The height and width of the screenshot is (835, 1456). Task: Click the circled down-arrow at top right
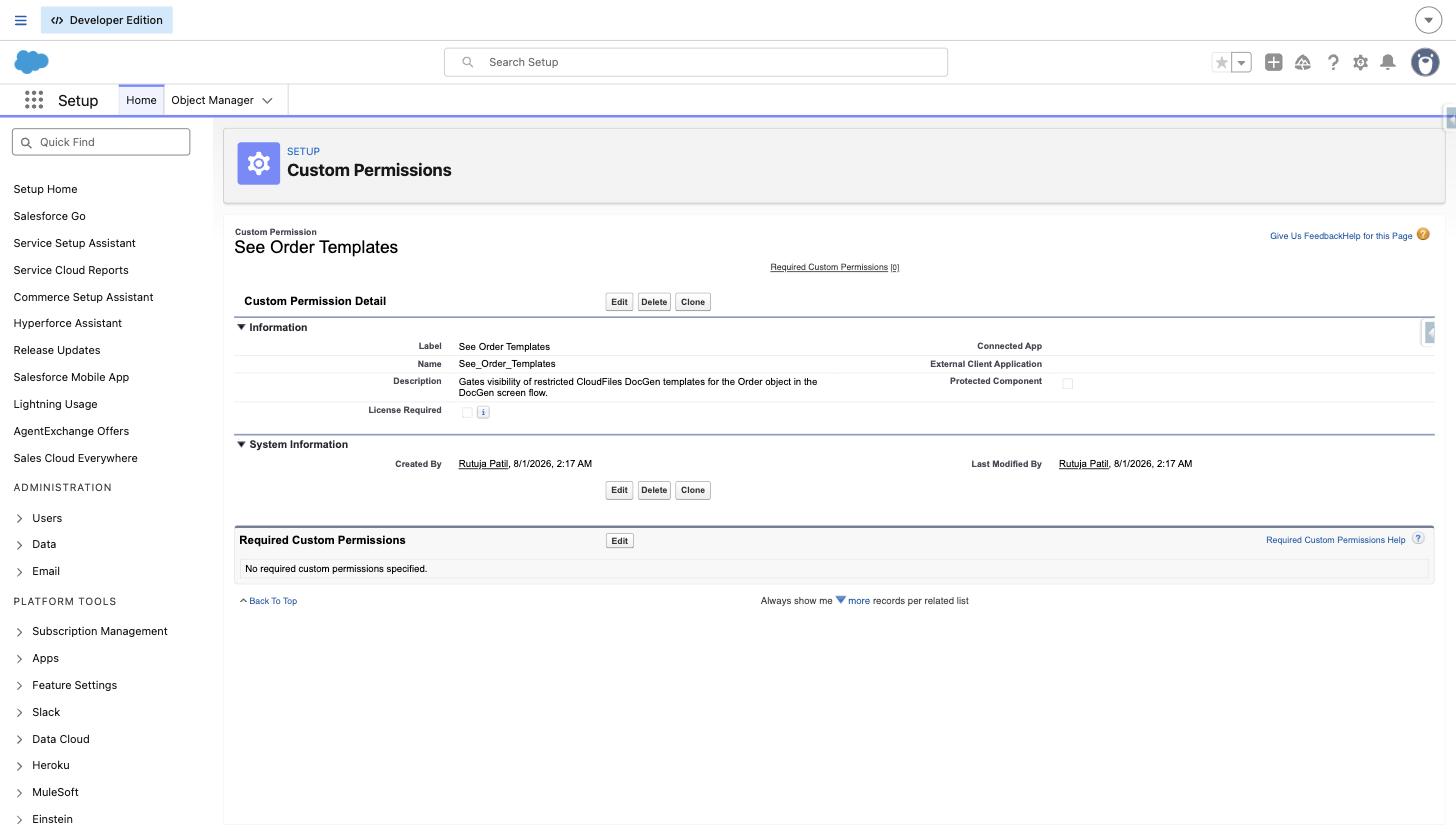(1428, 20)
